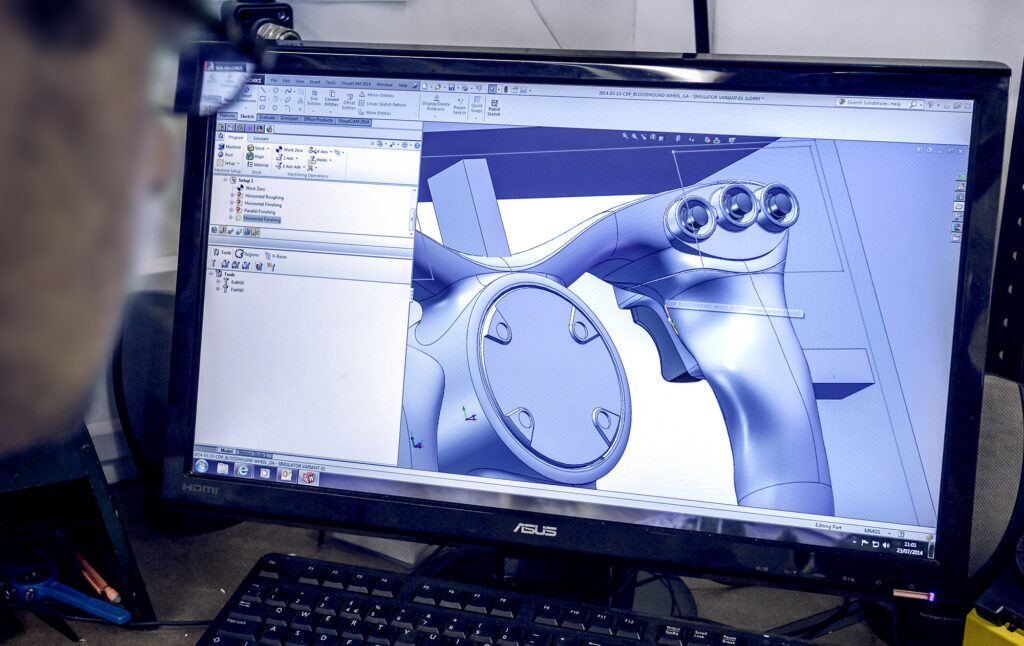Open the VisualCAM 2014 menu
The width and height of the screenshot is (1024, 646).
tap(353, 84)
